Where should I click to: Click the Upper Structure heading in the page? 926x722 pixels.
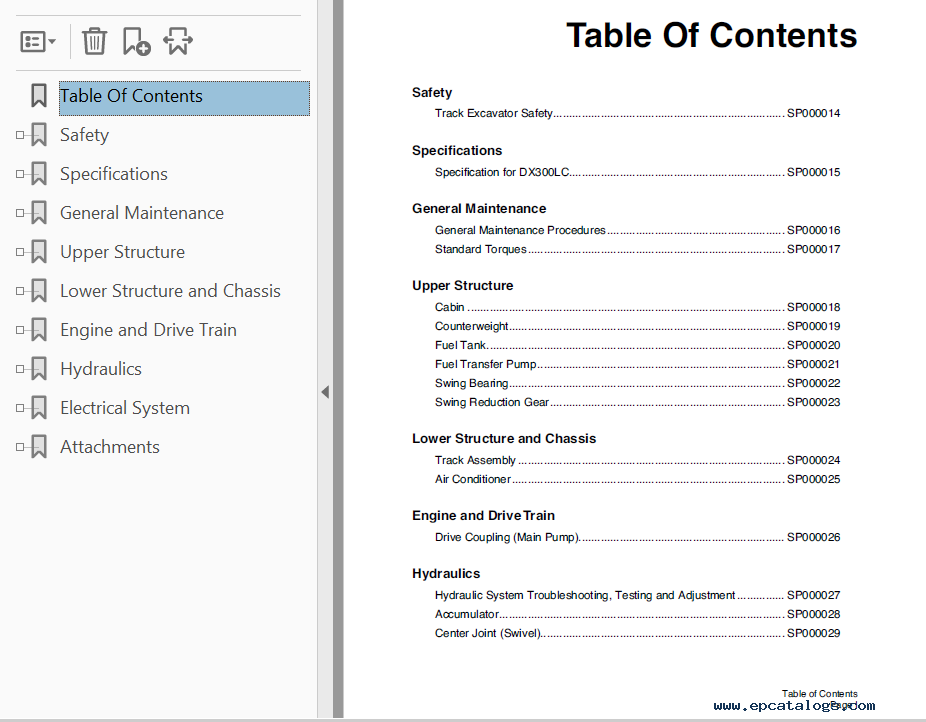tap(462, 286)
